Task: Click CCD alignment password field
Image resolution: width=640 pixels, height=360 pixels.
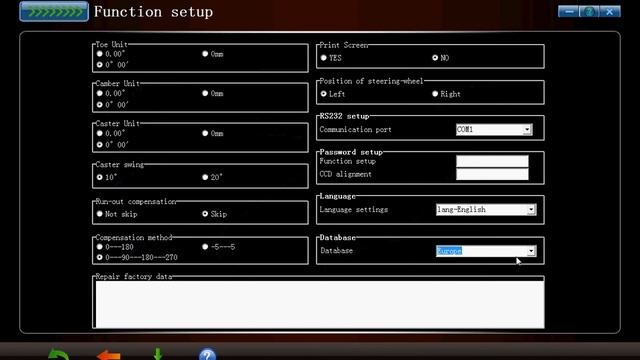Action: coord(492,174)
